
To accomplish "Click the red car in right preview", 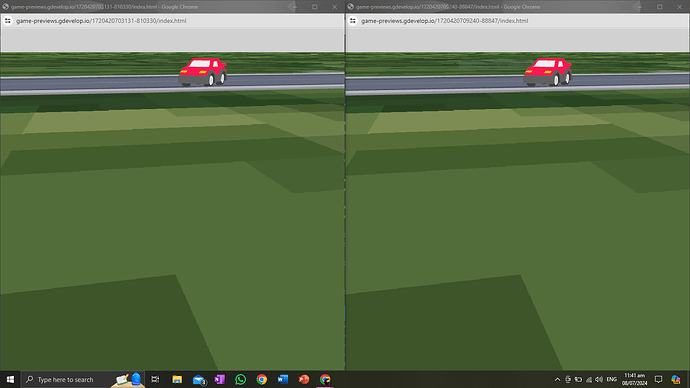I will tap(547, 72).
